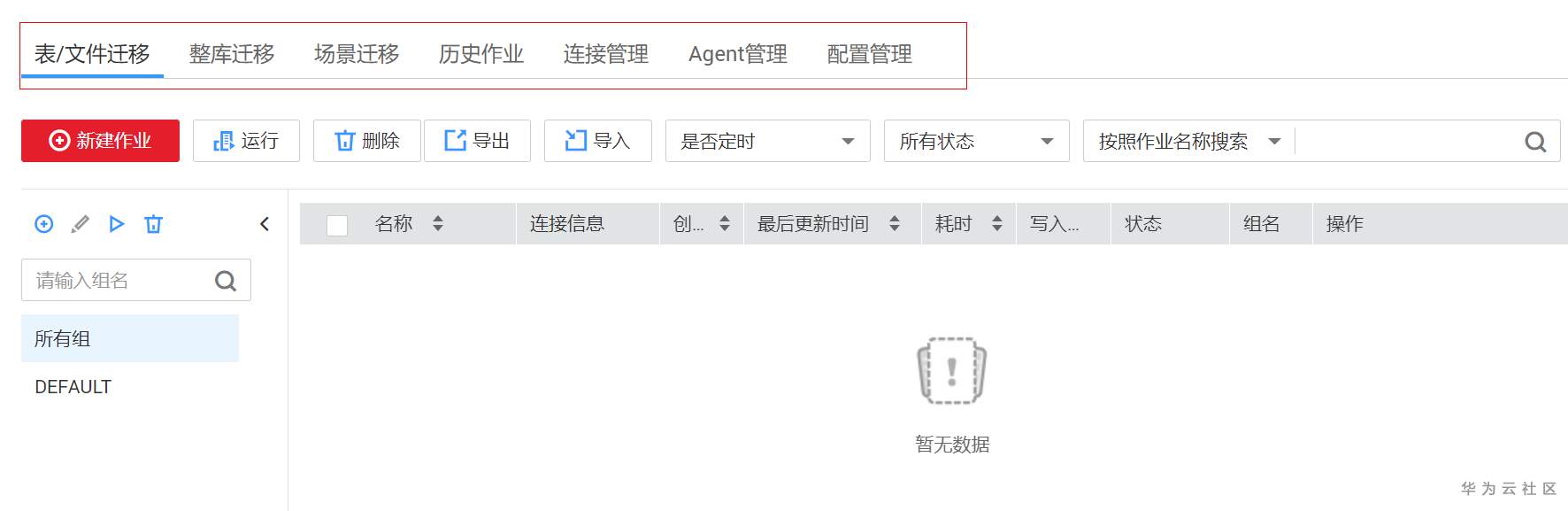This screenshot has height=511, width=1568.
Task: Collapse the group sidebar with the chevron
Action: (264, 224)
